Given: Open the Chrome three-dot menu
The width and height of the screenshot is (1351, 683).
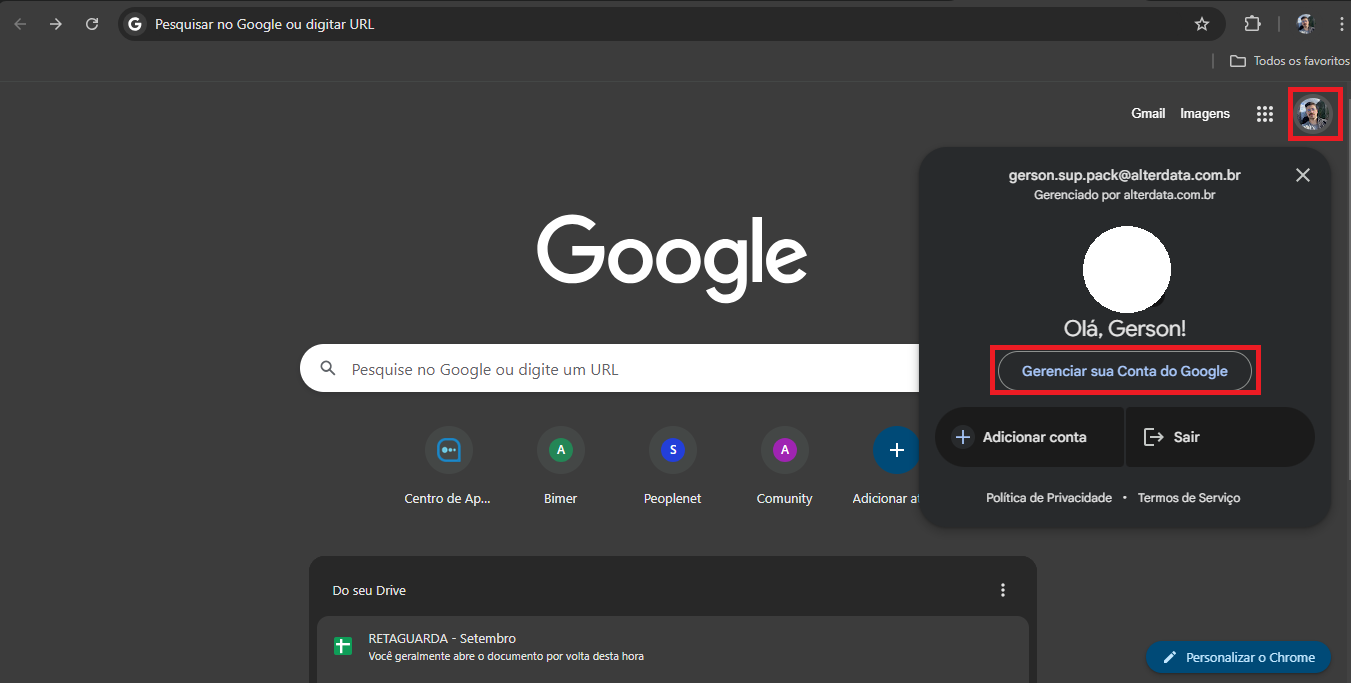Looking at the screenshot, I should (1341, 24).
